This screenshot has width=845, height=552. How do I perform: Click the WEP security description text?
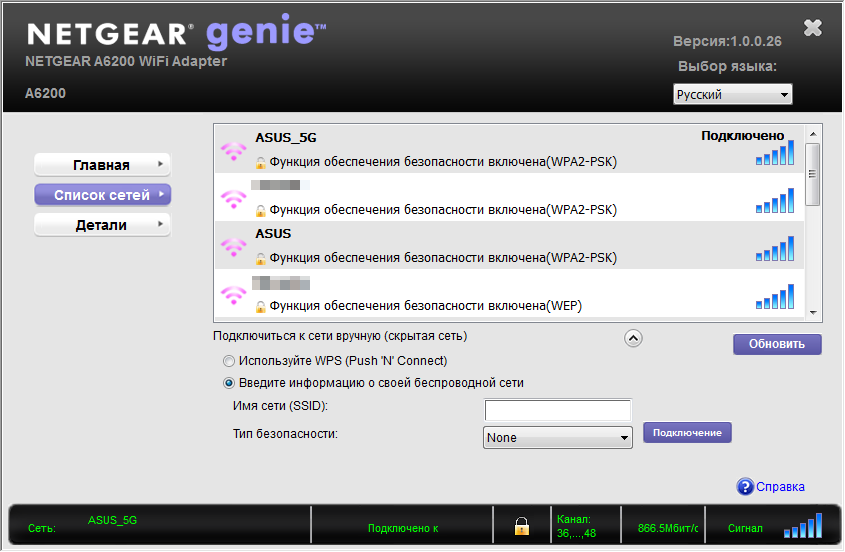tap(426, 306)
